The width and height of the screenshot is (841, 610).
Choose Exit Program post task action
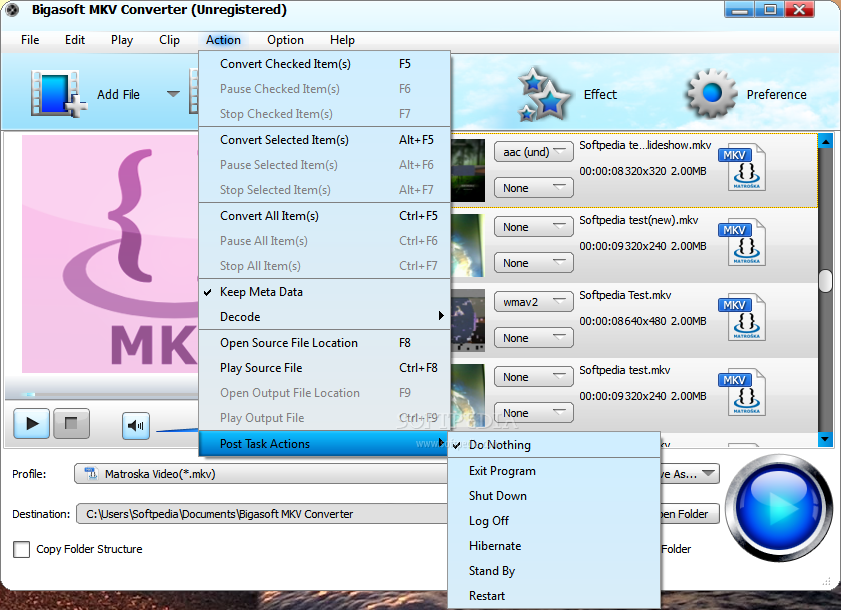pyautogui.click(x=554, y=471)
